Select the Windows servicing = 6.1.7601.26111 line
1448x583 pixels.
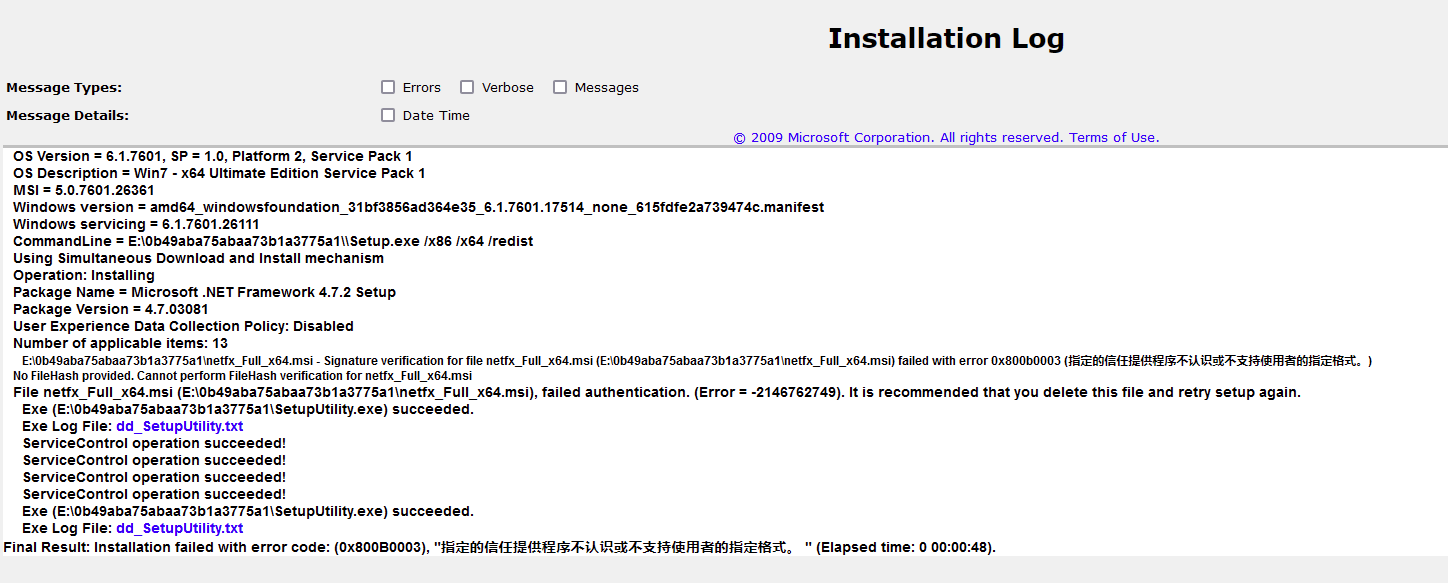(136, 224)
